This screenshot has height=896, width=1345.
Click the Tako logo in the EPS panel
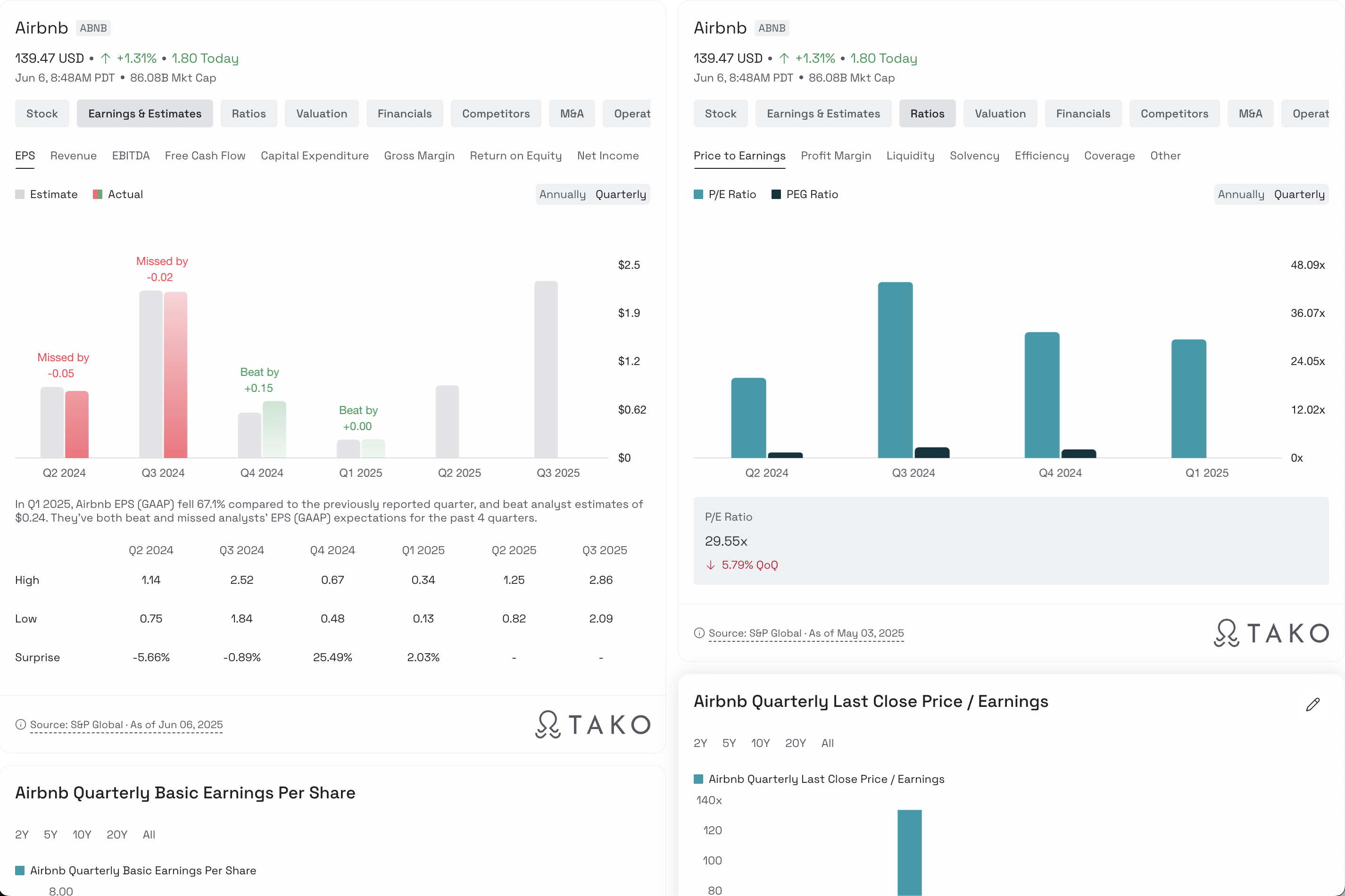(x=592, y=724)
